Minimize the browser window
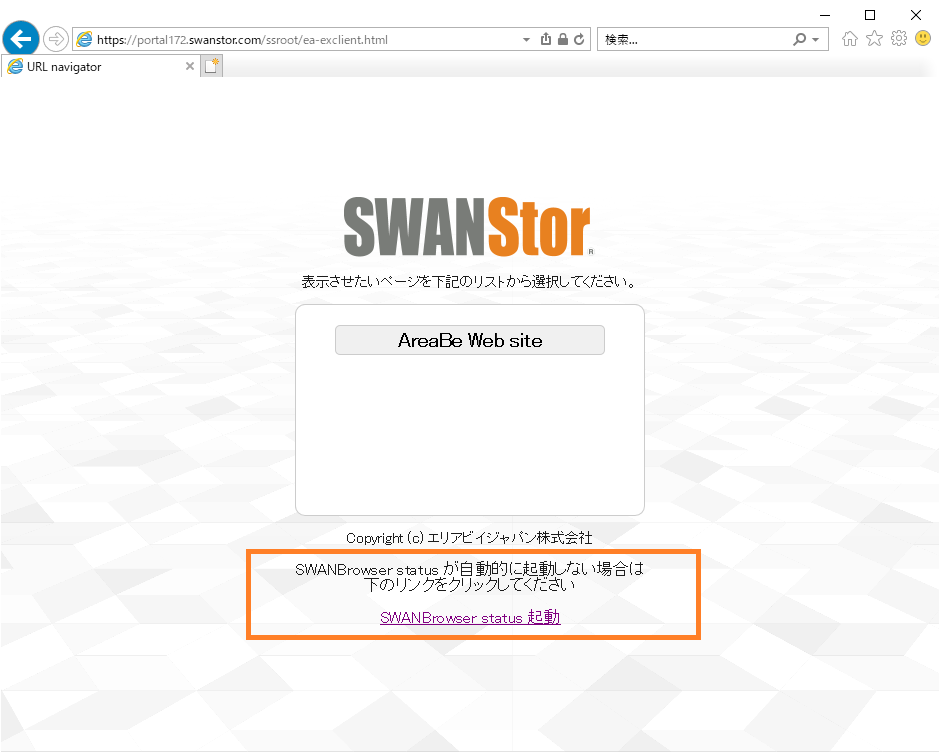The image size is (940, 753). pyautogui.click(x=825, y=15)
